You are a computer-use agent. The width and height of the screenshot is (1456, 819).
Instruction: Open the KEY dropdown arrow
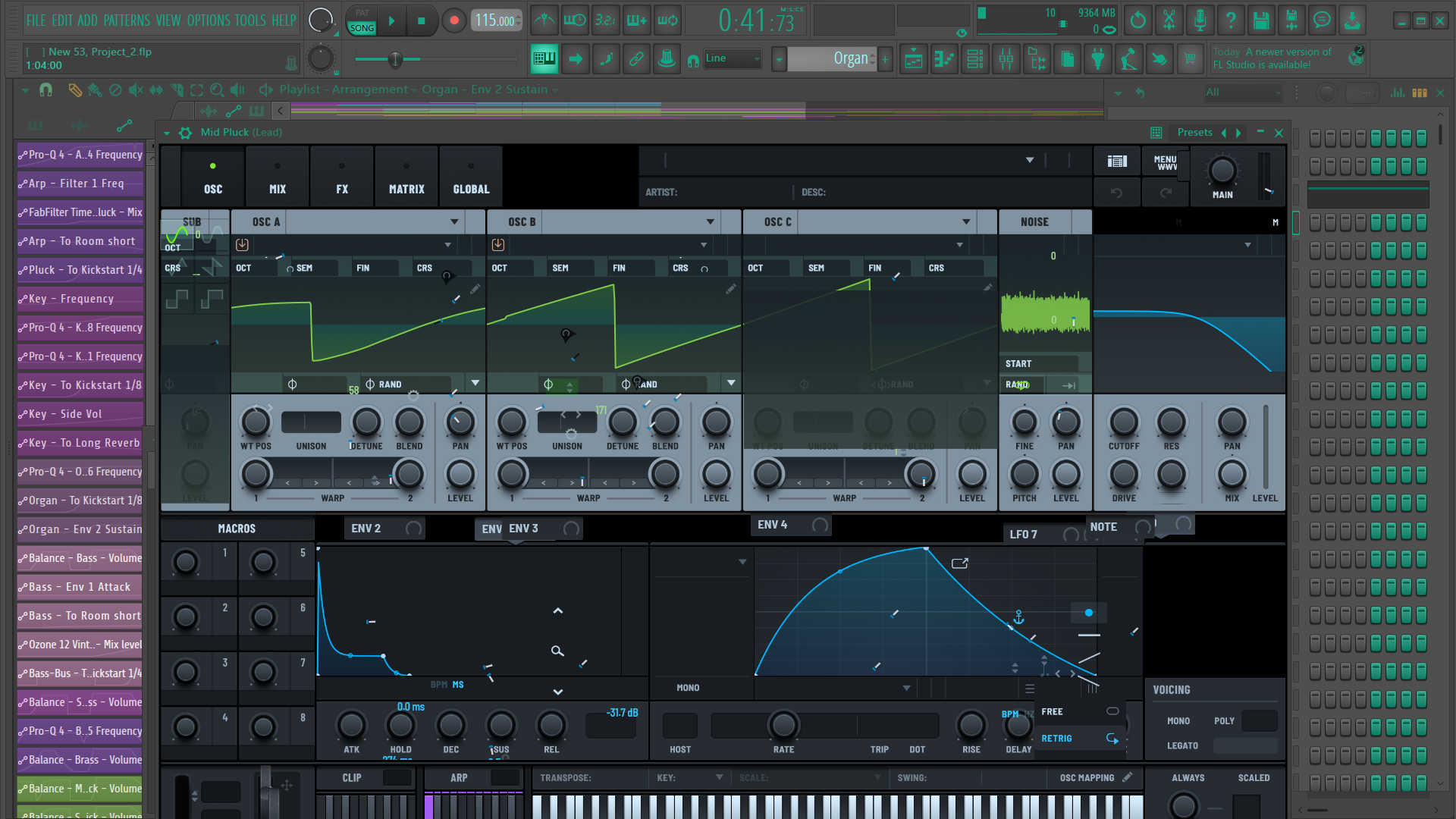click(719, 777)
